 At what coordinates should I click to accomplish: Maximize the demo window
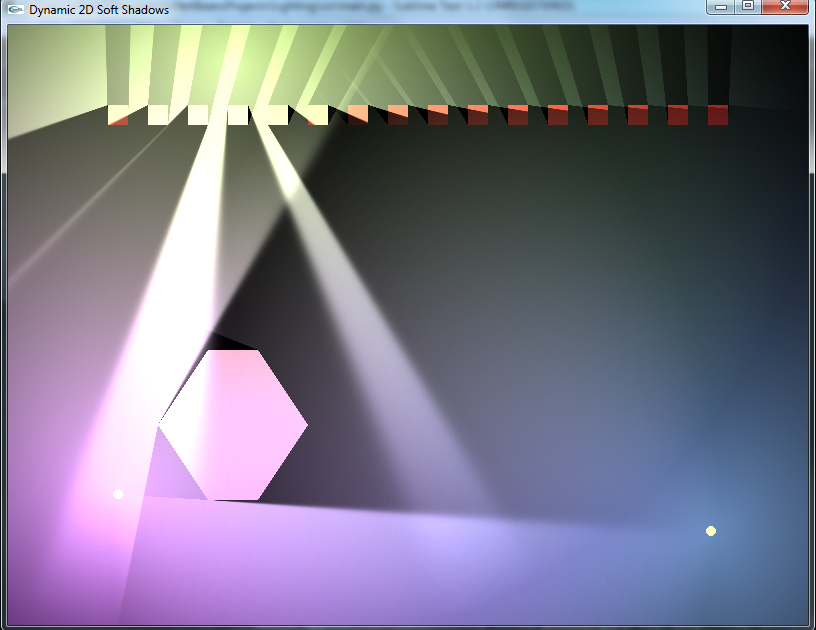tap(746, 7)
